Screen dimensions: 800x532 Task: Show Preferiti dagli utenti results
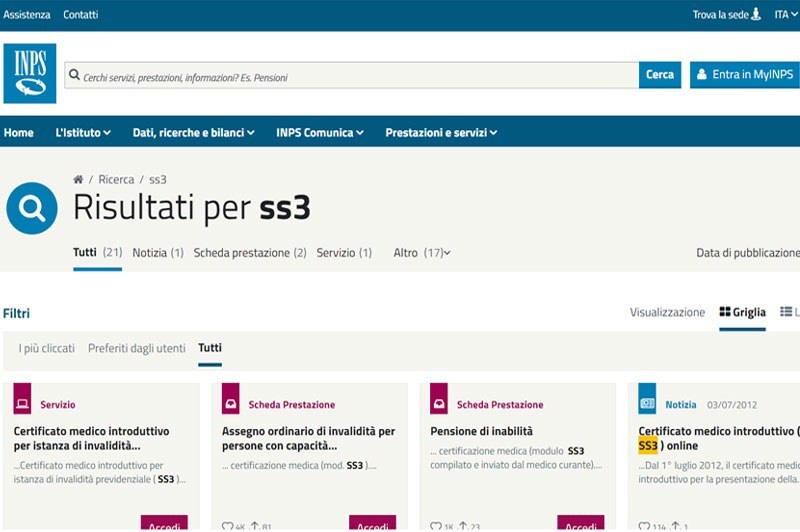pos(137,348)
